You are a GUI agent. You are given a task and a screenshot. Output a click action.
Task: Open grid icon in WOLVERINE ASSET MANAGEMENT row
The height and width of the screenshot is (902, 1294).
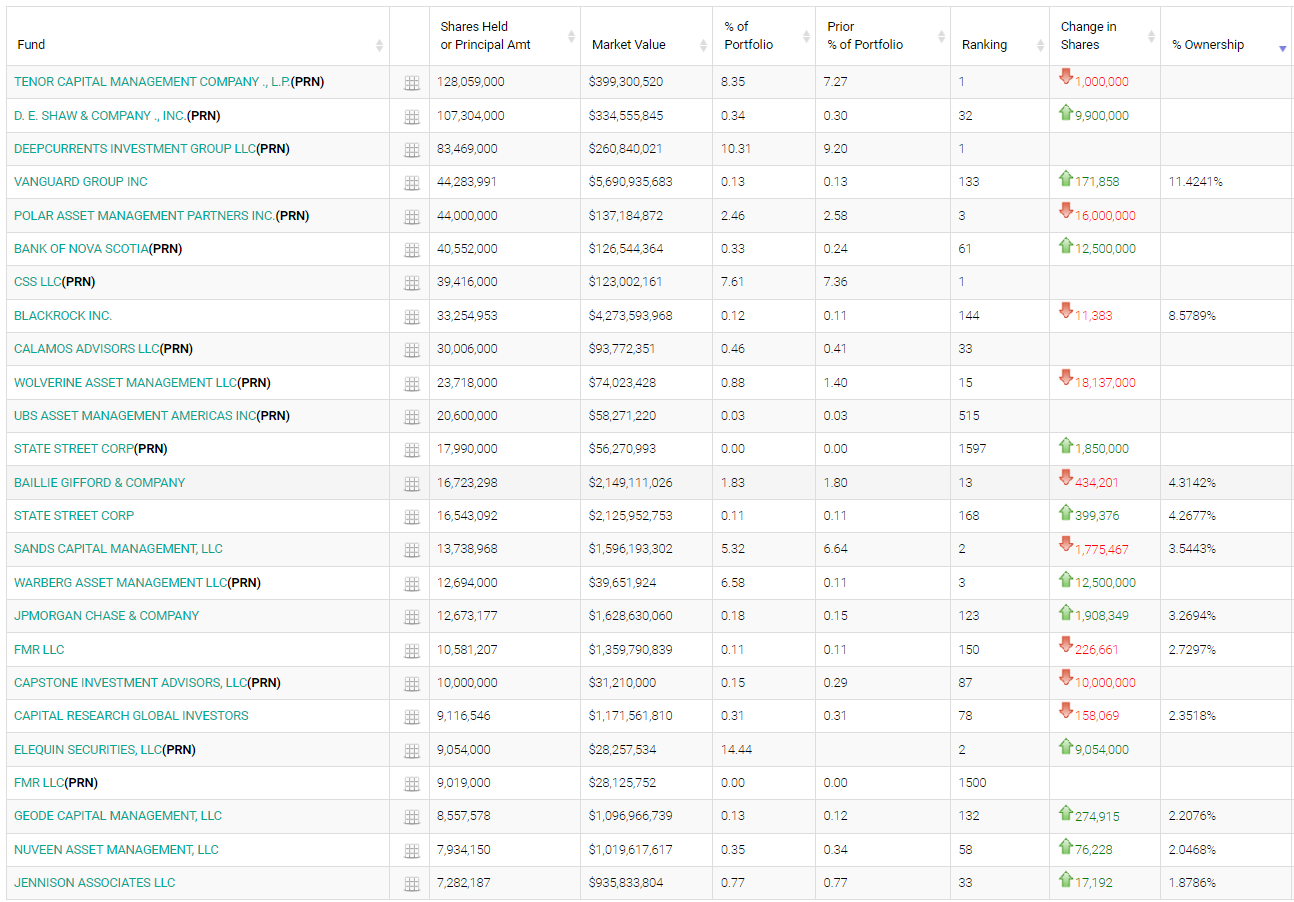point(411,384)
